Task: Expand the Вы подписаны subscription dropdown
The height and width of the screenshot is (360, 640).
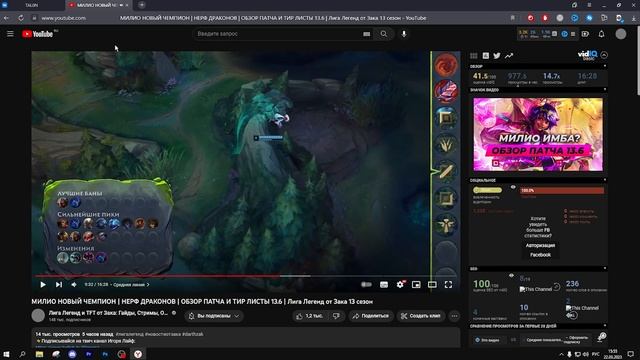Action: (x=213, y=316)
